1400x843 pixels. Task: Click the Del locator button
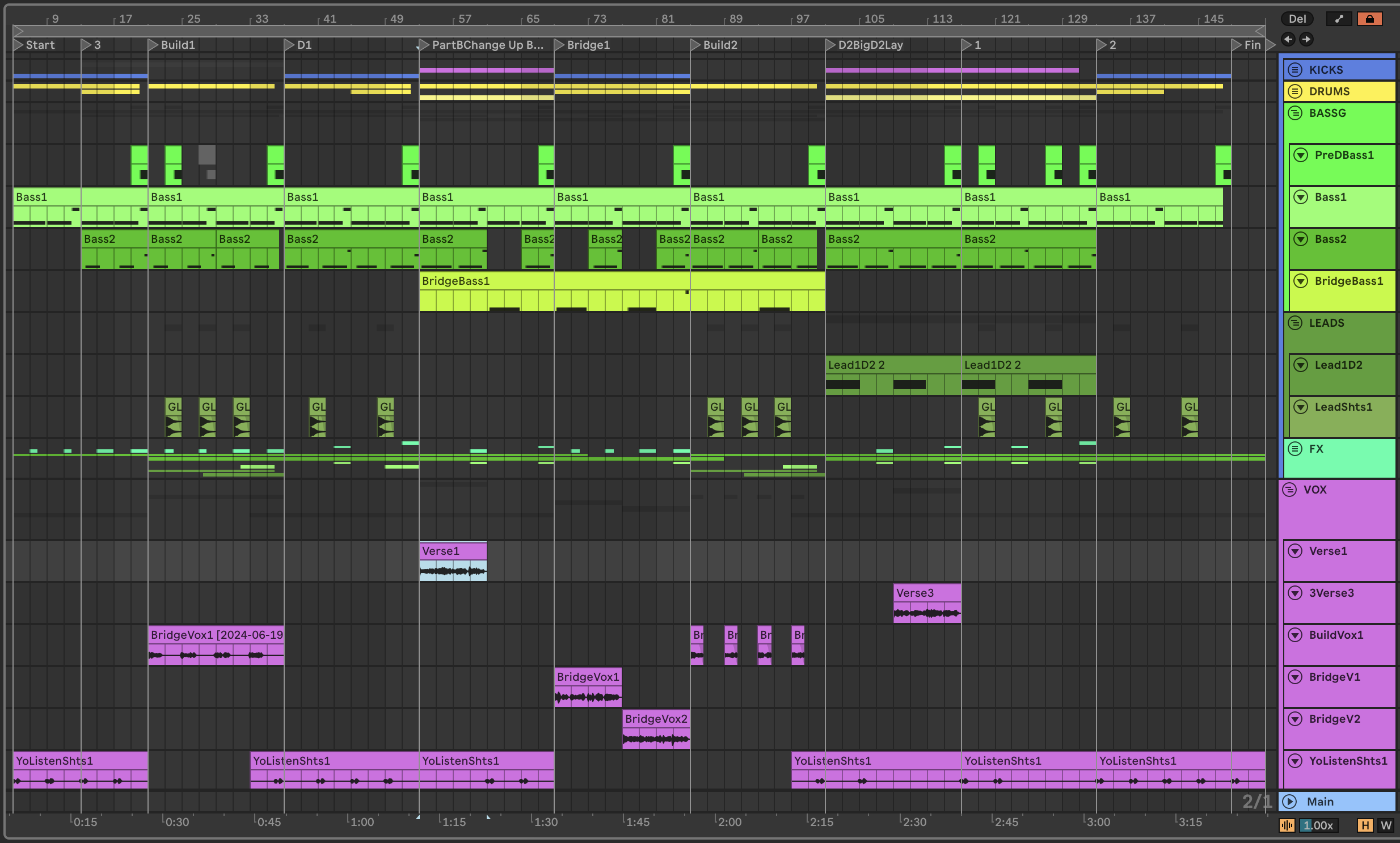pos(1297,19)
